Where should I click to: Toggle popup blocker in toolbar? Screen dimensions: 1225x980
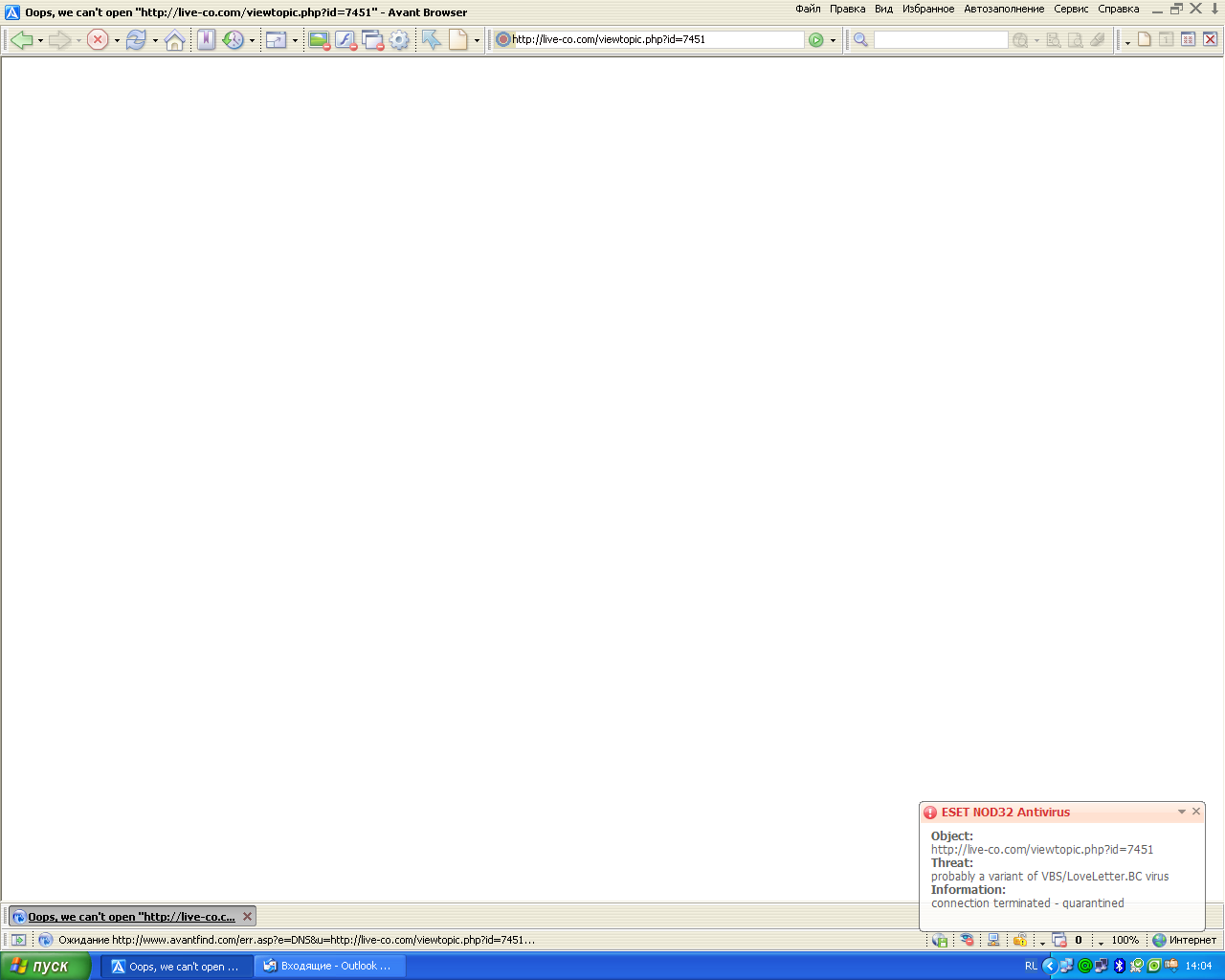pos(372,40)
